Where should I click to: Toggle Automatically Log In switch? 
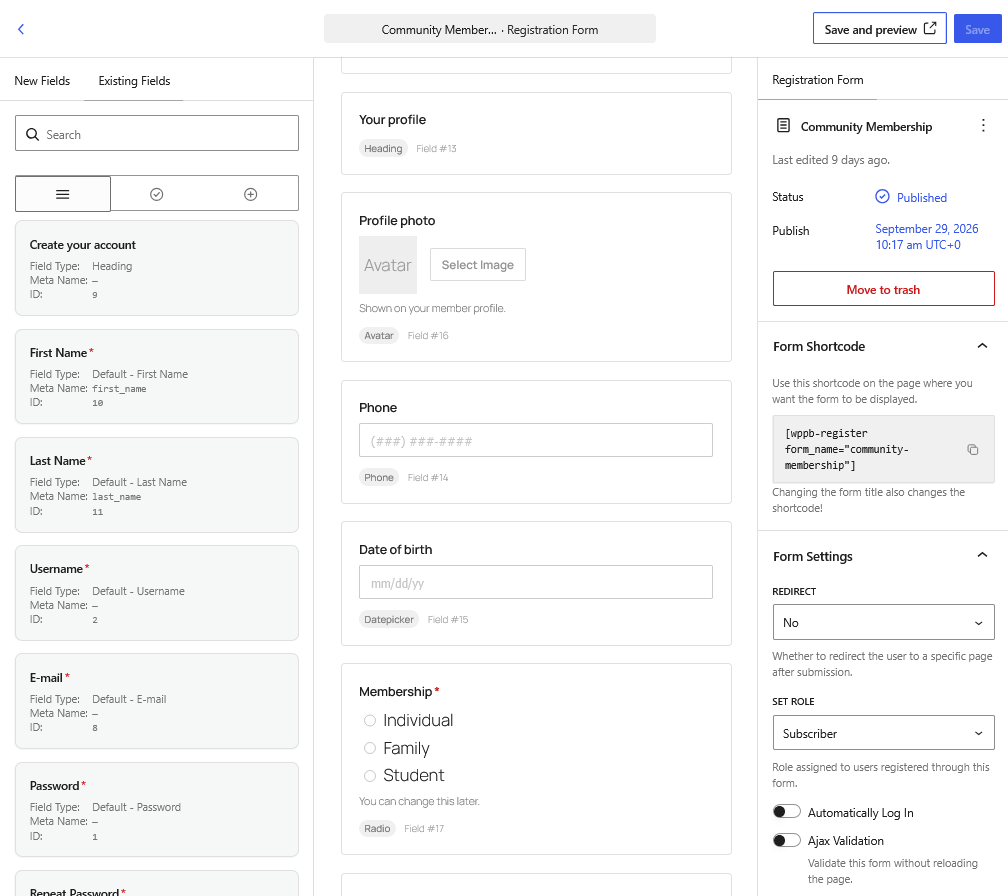pos(786,812)
